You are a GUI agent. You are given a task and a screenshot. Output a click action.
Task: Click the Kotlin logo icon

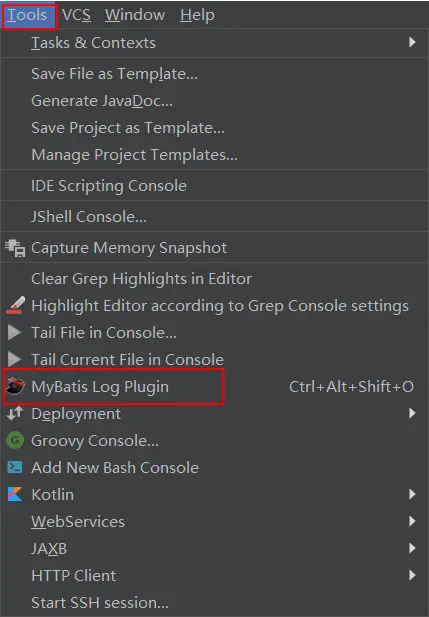(x=15, y=494)
